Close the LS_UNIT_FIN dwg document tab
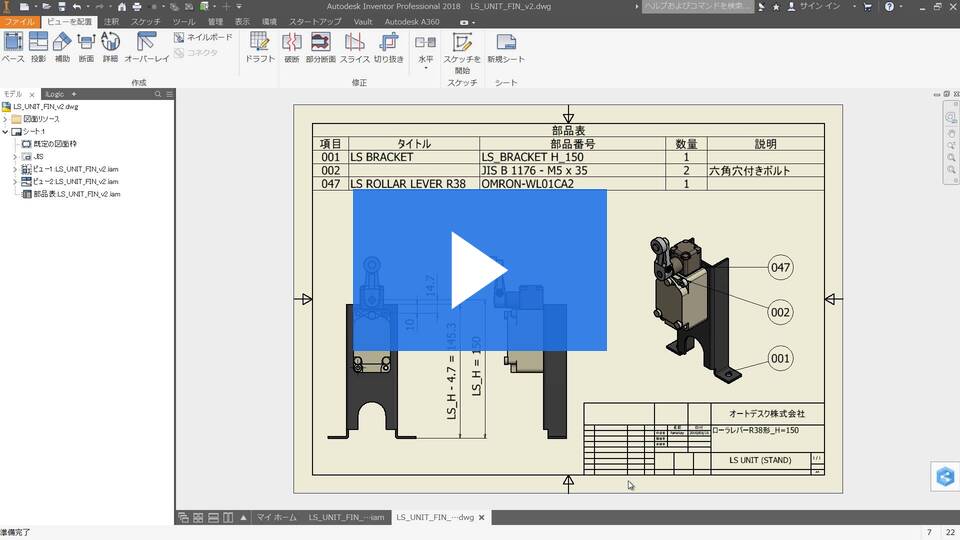960x540 pixels. (x=482, y=517)
